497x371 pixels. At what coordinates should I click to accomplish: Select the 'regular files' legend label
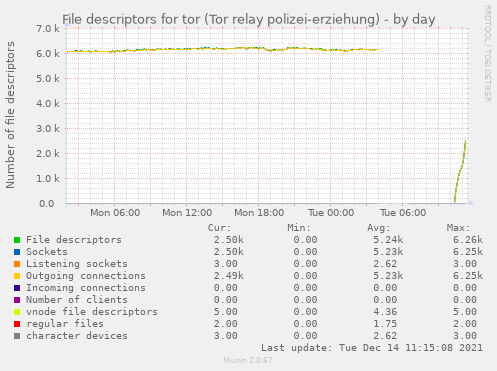click(65, 324)
